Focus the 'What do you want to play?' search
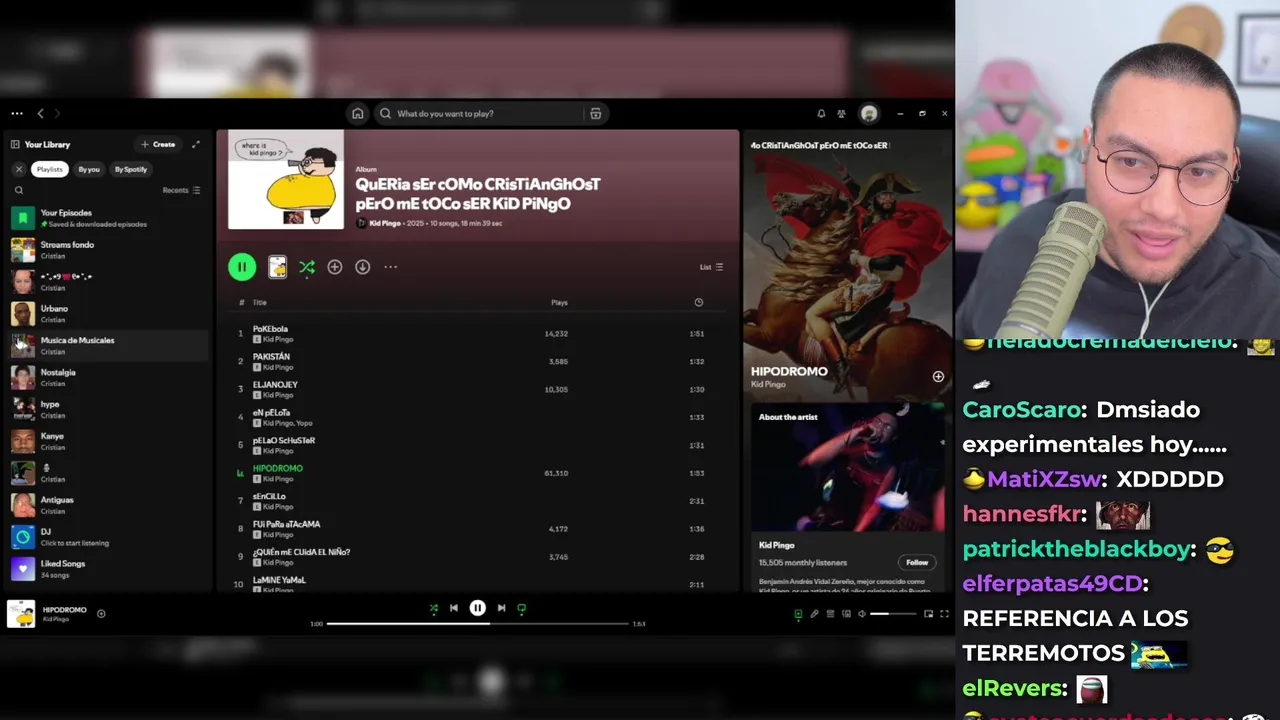 click(480, 114)
